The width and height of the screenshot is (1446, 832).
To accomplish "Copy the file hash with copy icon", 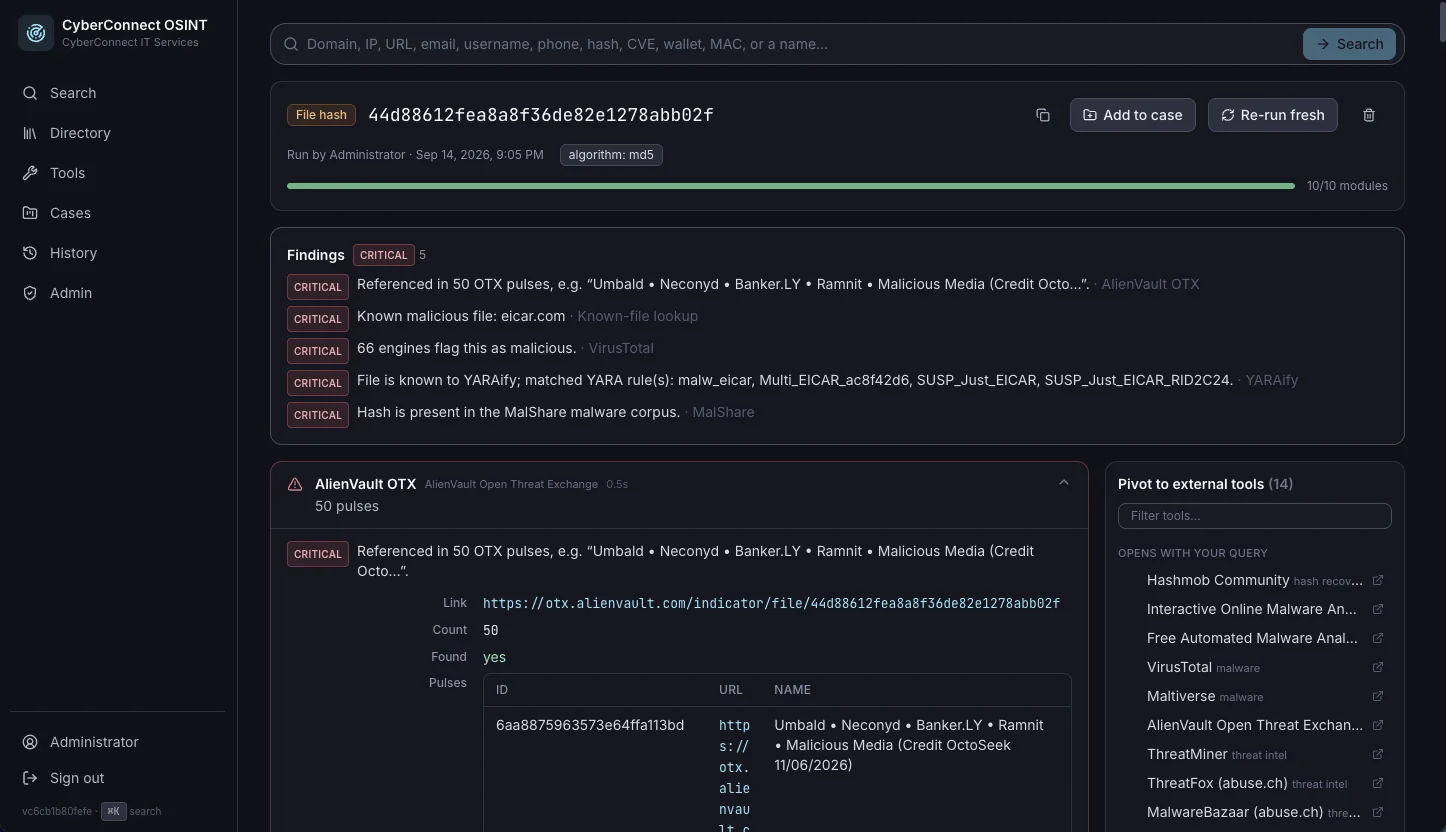I will click(x=1043, y=115).
